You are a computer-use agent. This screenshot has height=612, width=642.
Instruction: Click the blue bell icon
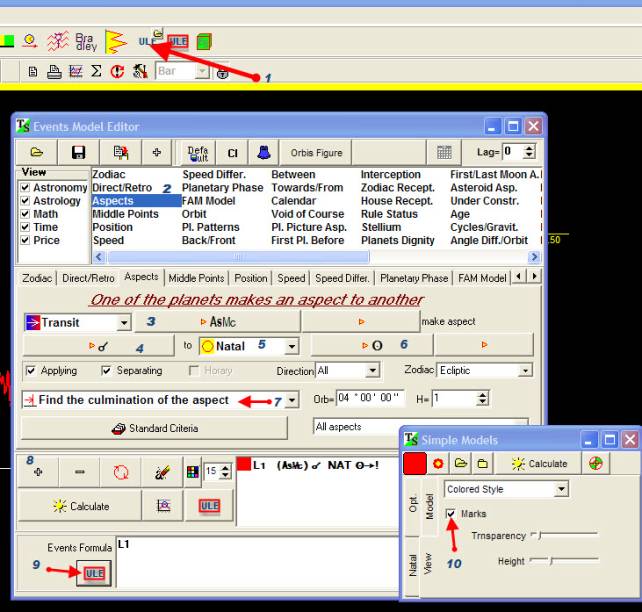tap(262, 152)
